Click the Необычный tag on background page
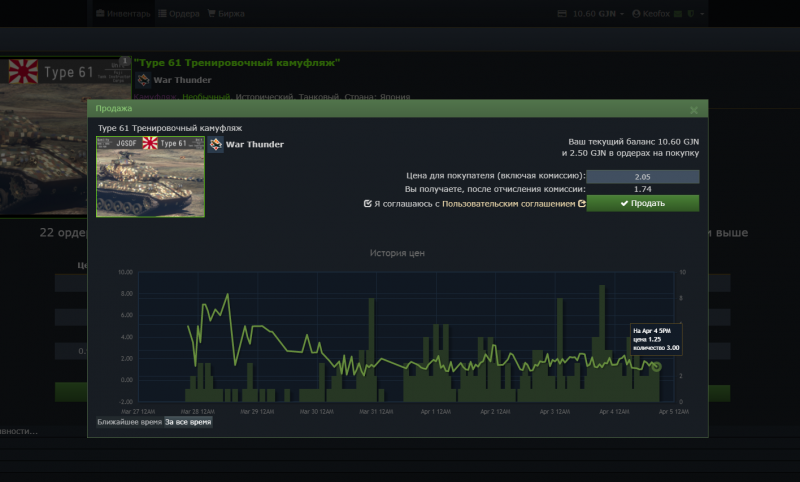The image size is (800, 482). pos(206,96)
